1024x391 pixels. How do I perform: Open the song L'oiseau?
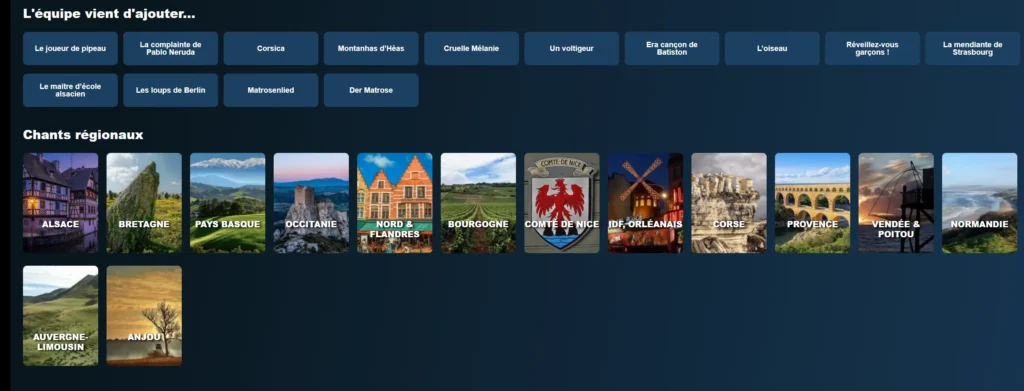pos(772,48)
